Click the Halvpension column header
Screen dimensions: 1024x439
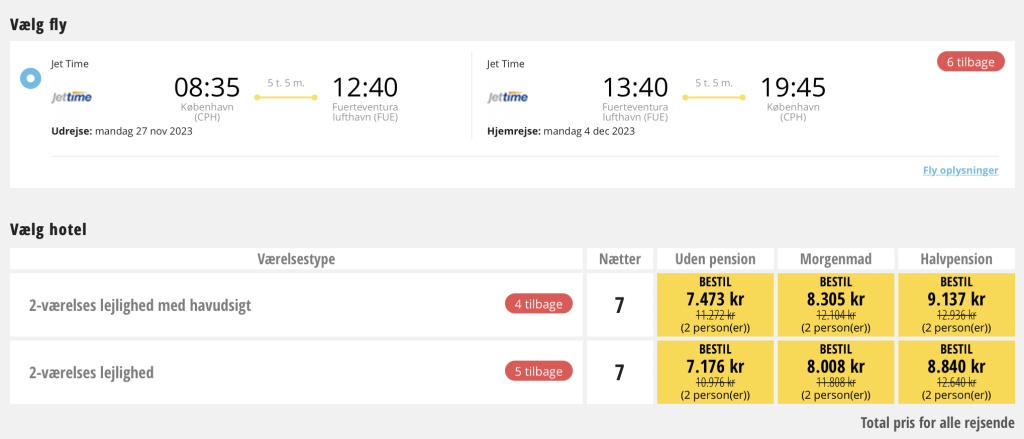(957, 259)
